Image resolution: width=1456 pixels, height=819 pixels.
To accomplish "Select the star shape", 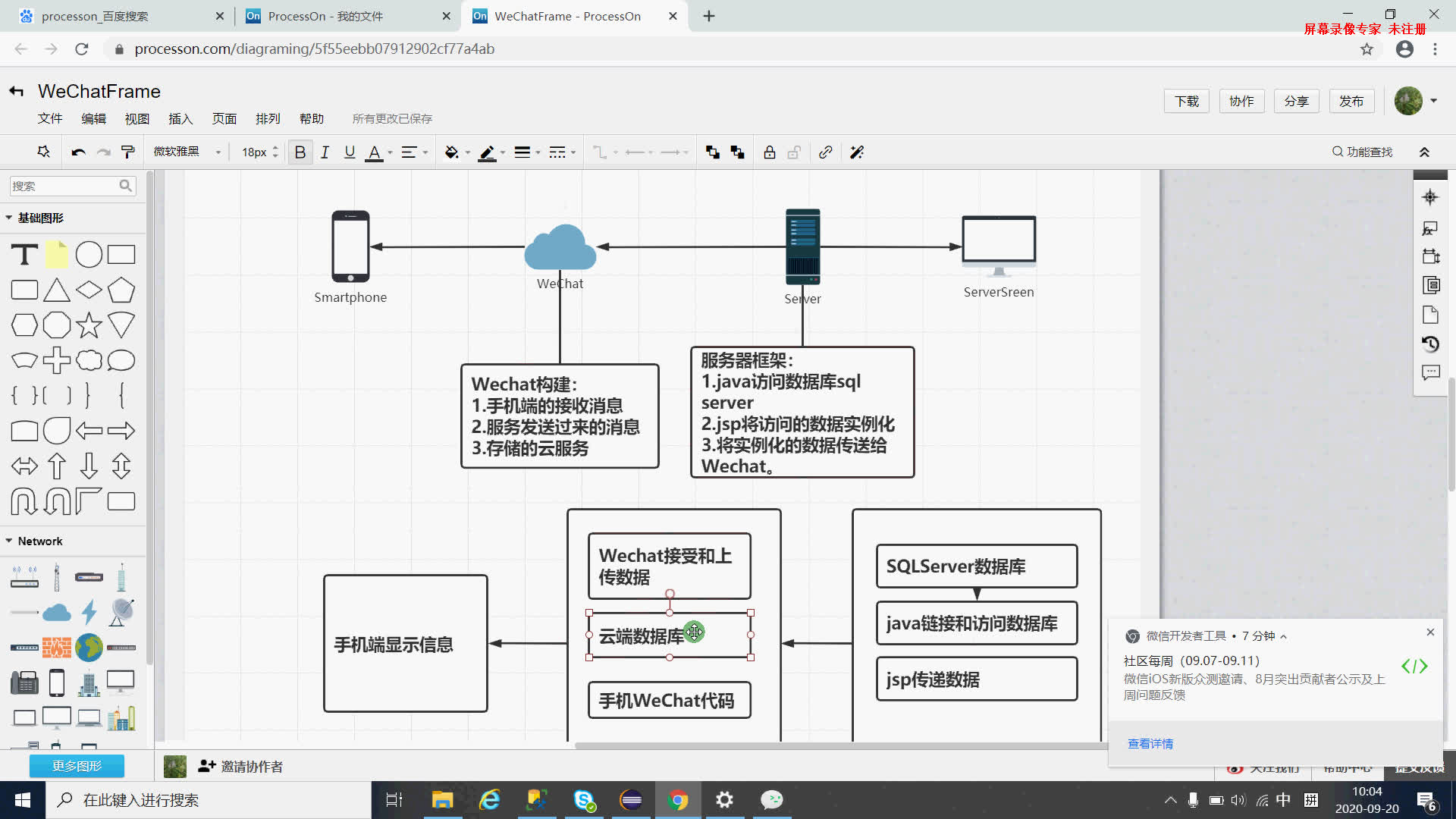I will 89,325.
